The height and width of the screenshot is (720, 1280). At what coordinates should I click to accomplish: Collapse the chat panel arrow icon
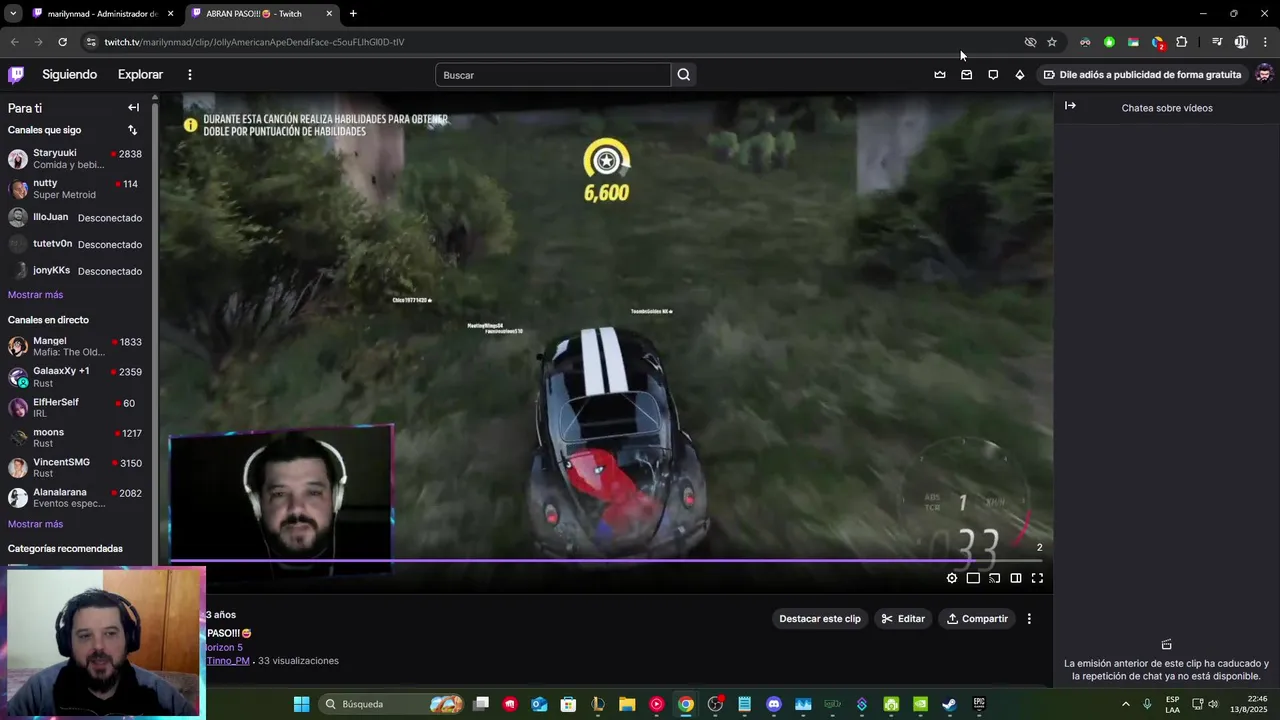point(1070,106)
